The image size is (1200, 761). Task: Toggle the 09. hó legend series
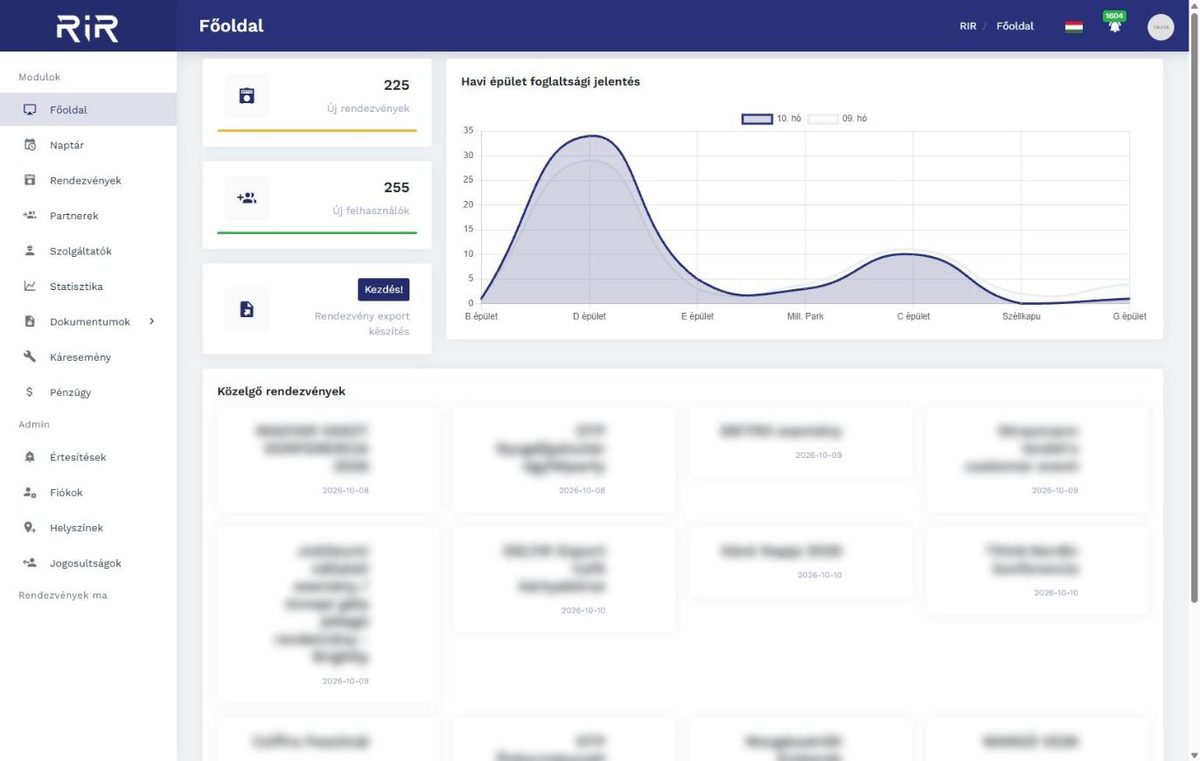pyautogui.click(x=838, y=119)
